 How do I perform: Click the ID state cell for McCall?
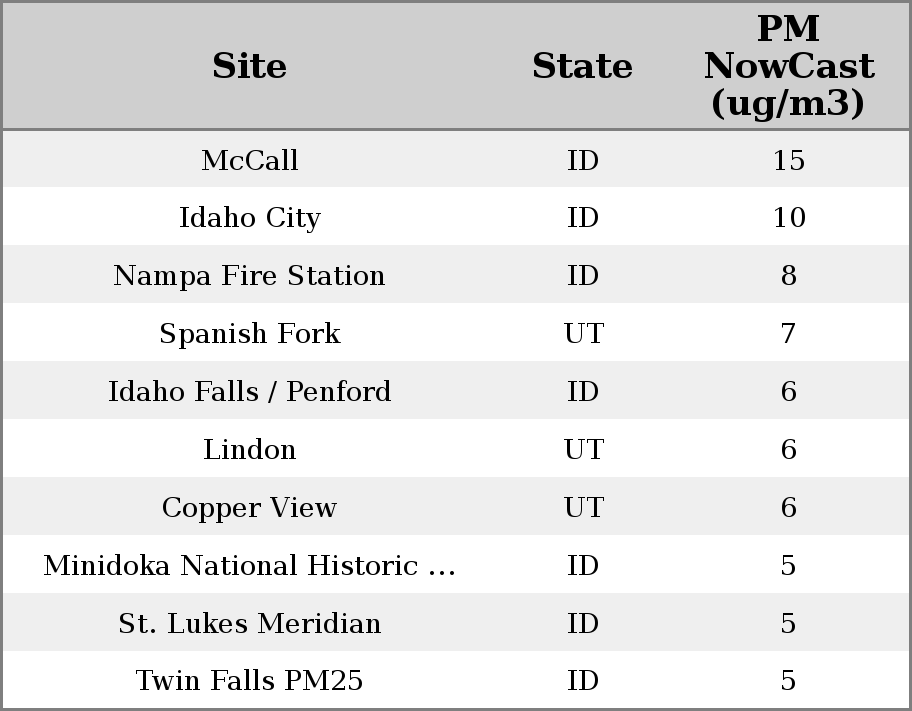583,160
